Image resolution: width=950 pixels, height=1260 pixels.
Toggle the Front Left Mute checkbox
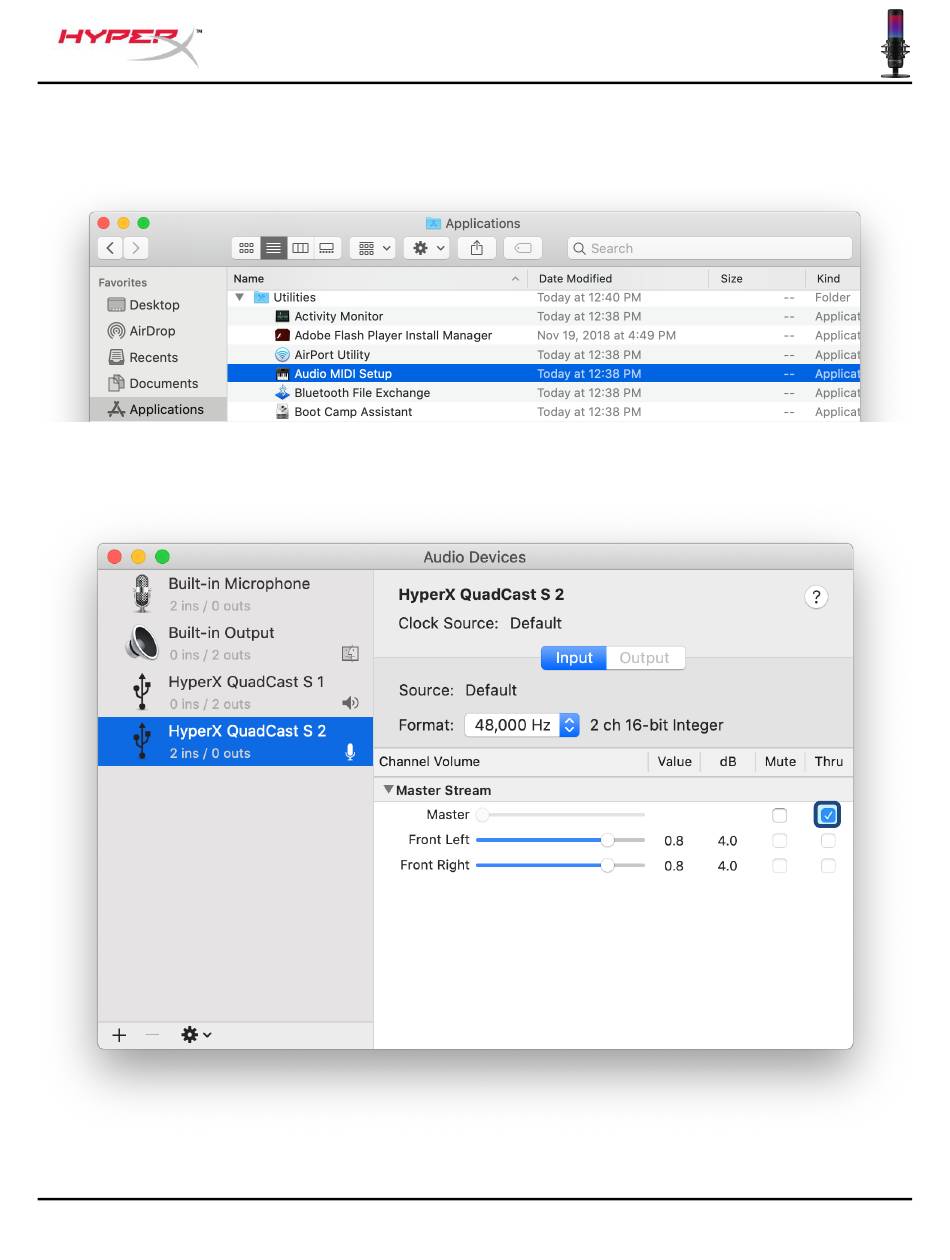(780, 840)
